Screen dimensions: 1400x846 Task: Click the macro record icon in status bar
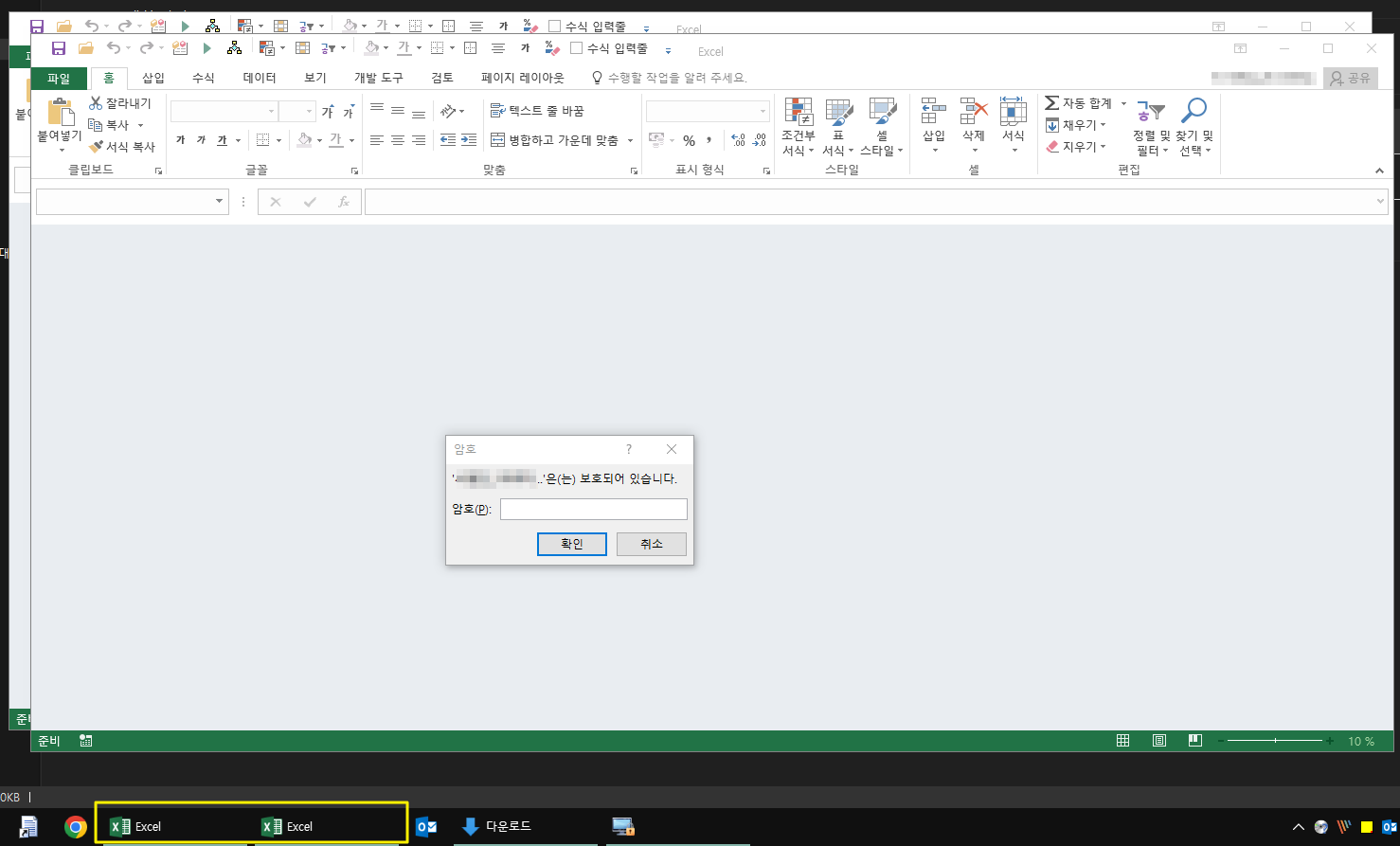(86, 741)
